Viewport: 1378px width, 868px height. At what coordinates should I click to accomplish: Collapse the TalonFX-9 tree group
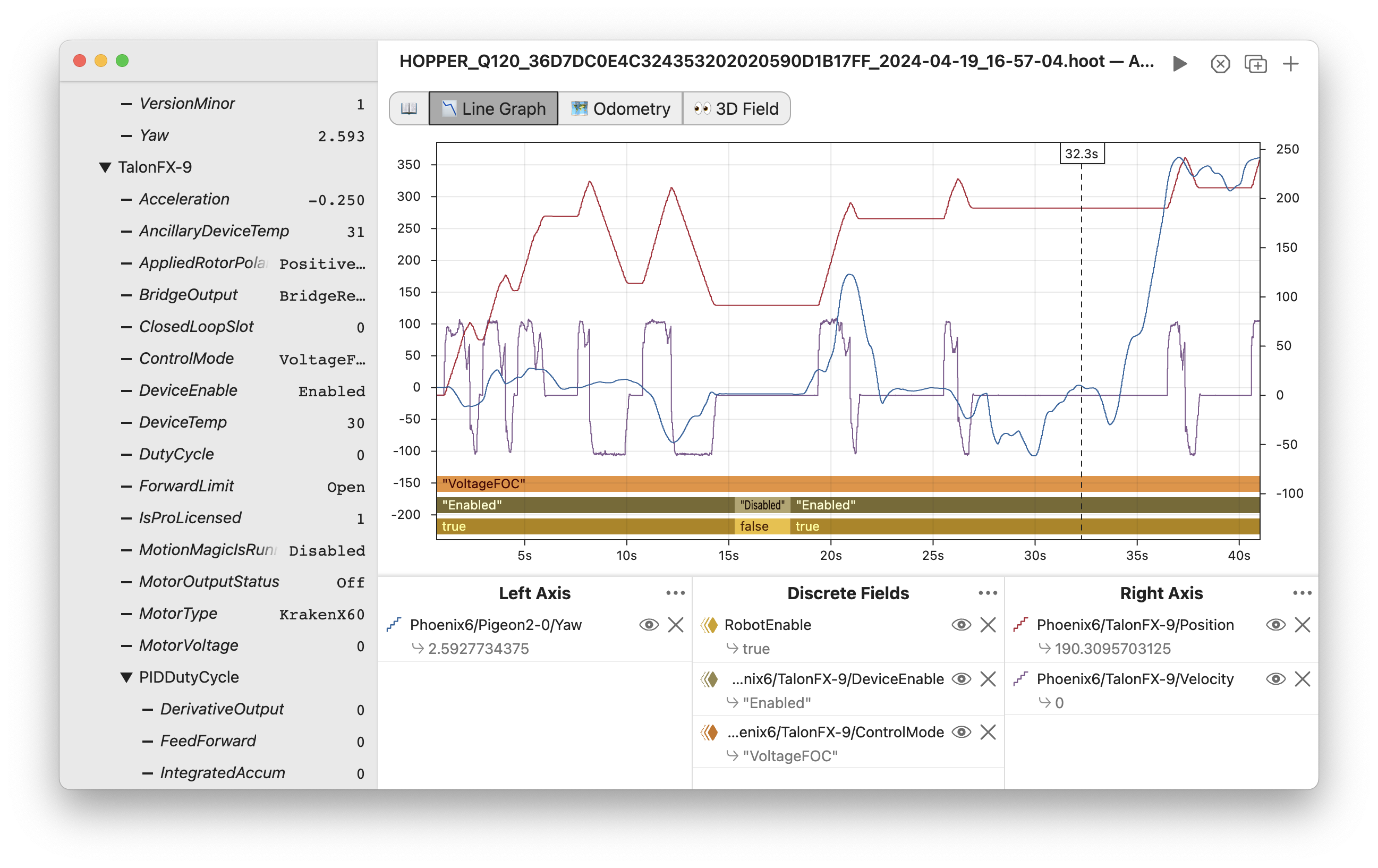[x=105, y=168]
